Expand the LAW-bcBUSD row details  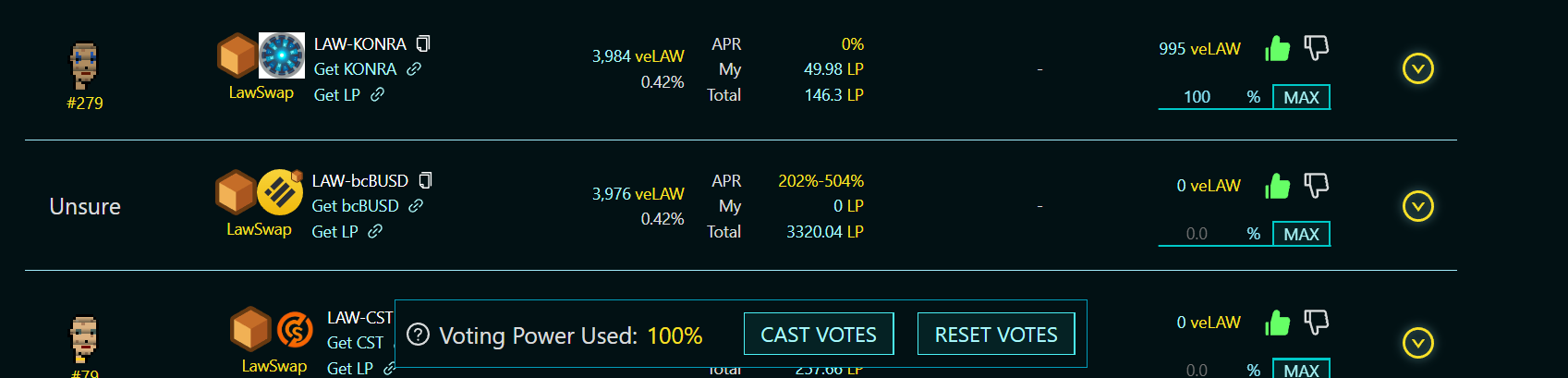[x=1417, y=205]
